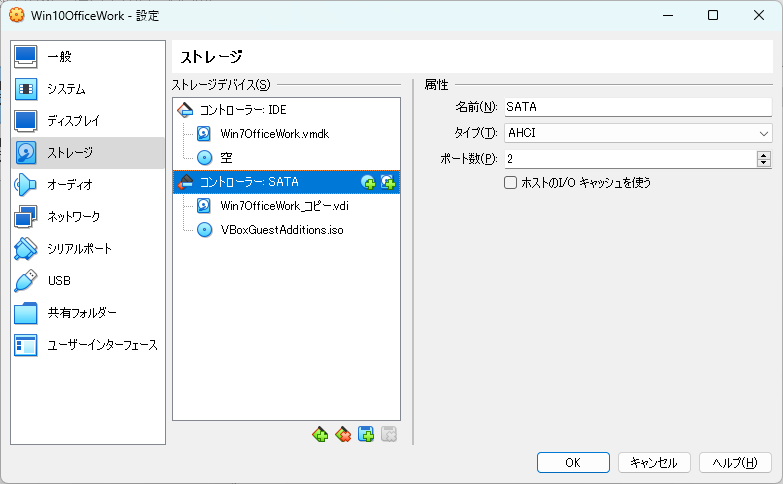
Task: Open the タイプ dropdown showing AHCI
Action: 638,133
